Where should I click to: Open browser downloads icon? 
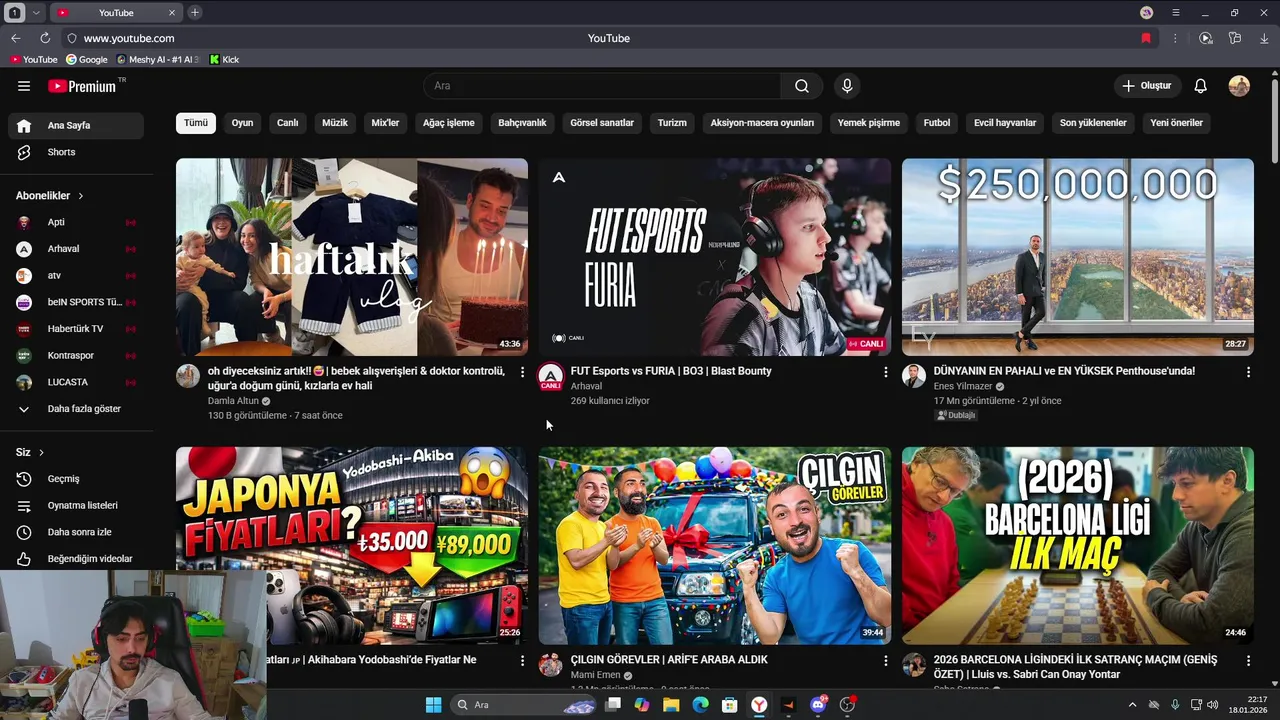[1265, 38]
